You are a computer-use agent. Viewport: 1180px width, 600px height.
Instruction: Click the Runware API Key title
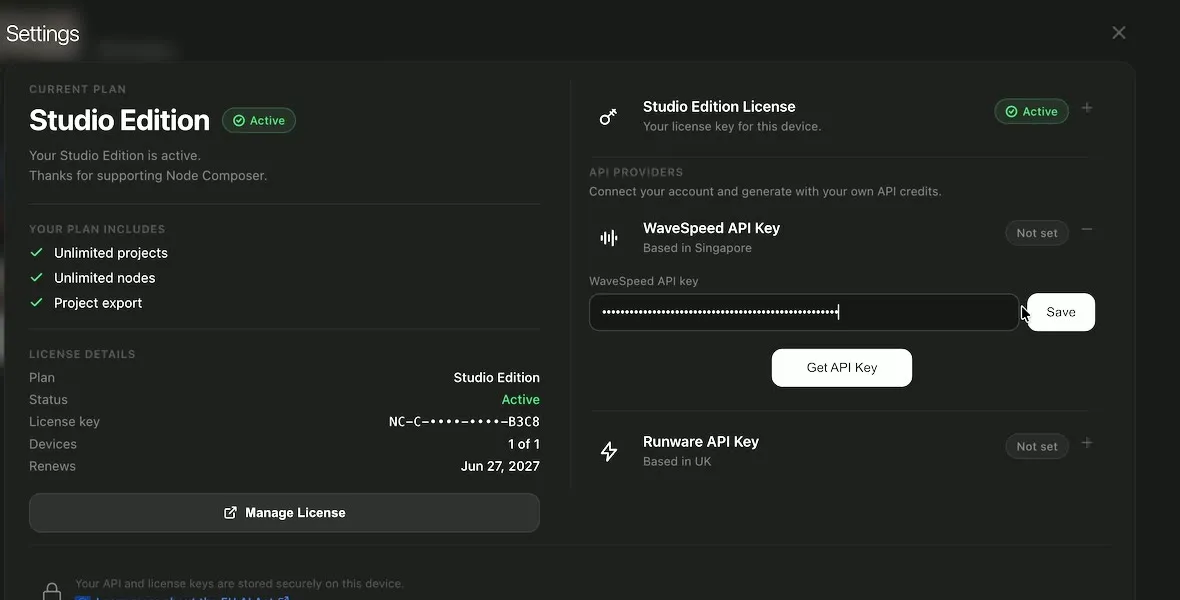click(x=701, y=442)
